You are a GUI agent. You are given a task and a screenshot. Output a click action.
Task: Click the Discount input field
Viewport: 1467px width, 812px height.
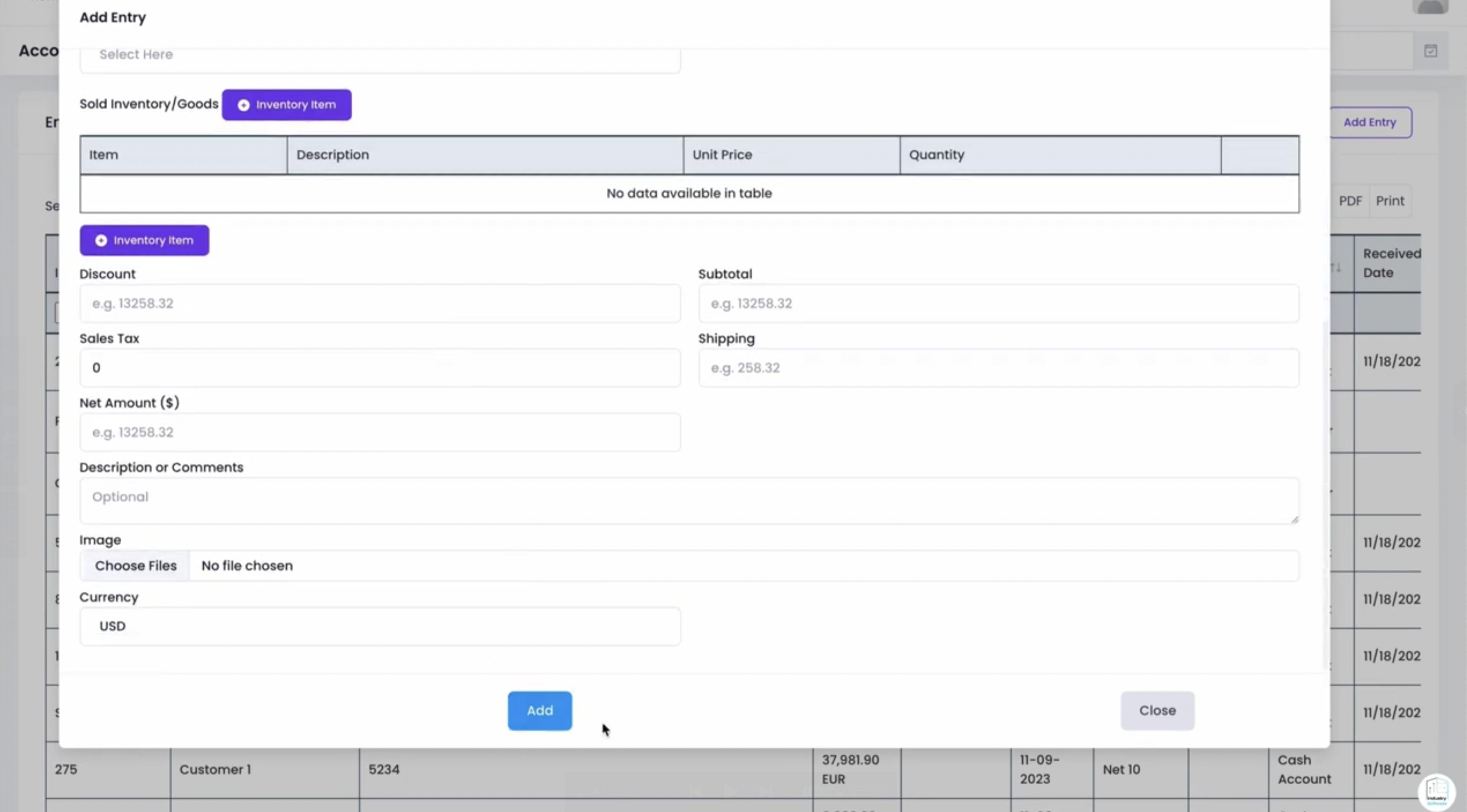click(380, 304)
